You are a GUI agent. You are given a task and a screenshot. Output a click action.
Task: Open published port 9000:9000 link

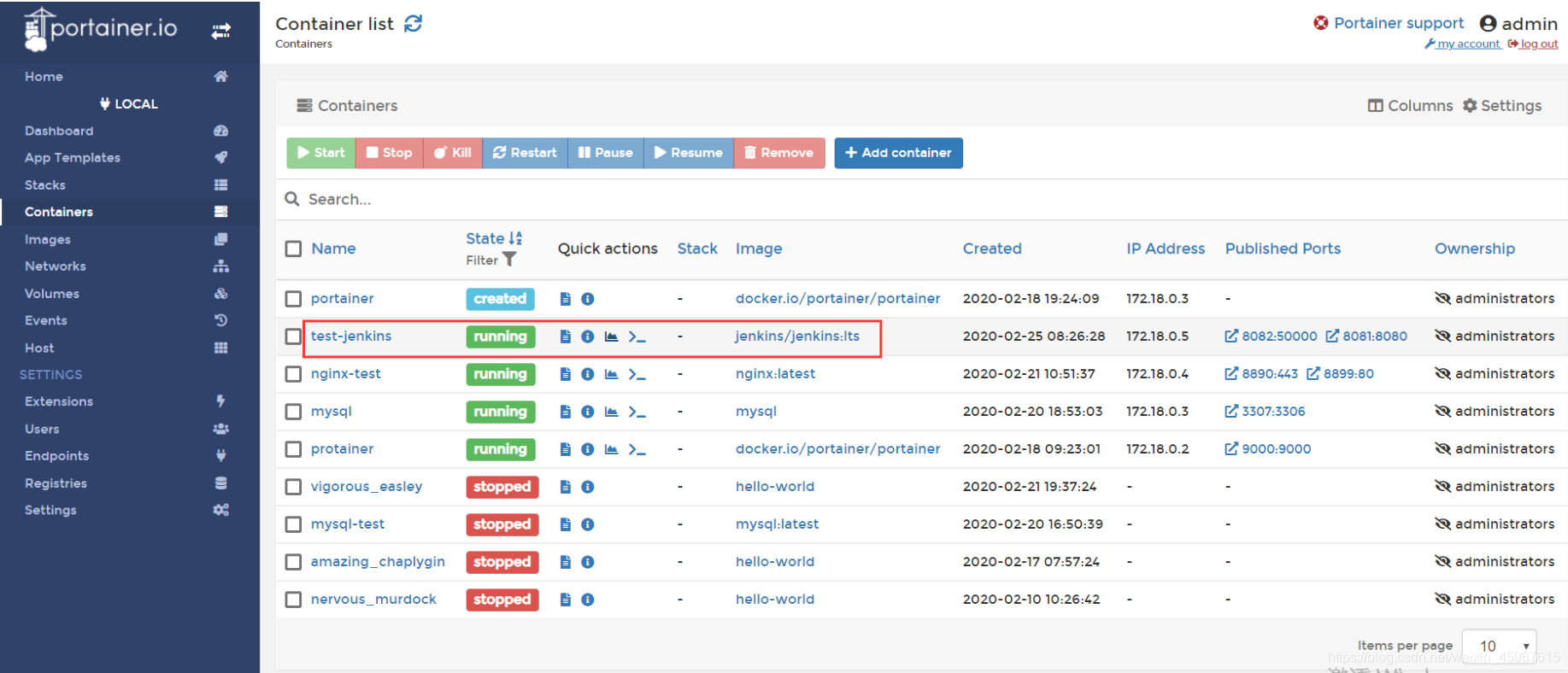(1268, 449)
